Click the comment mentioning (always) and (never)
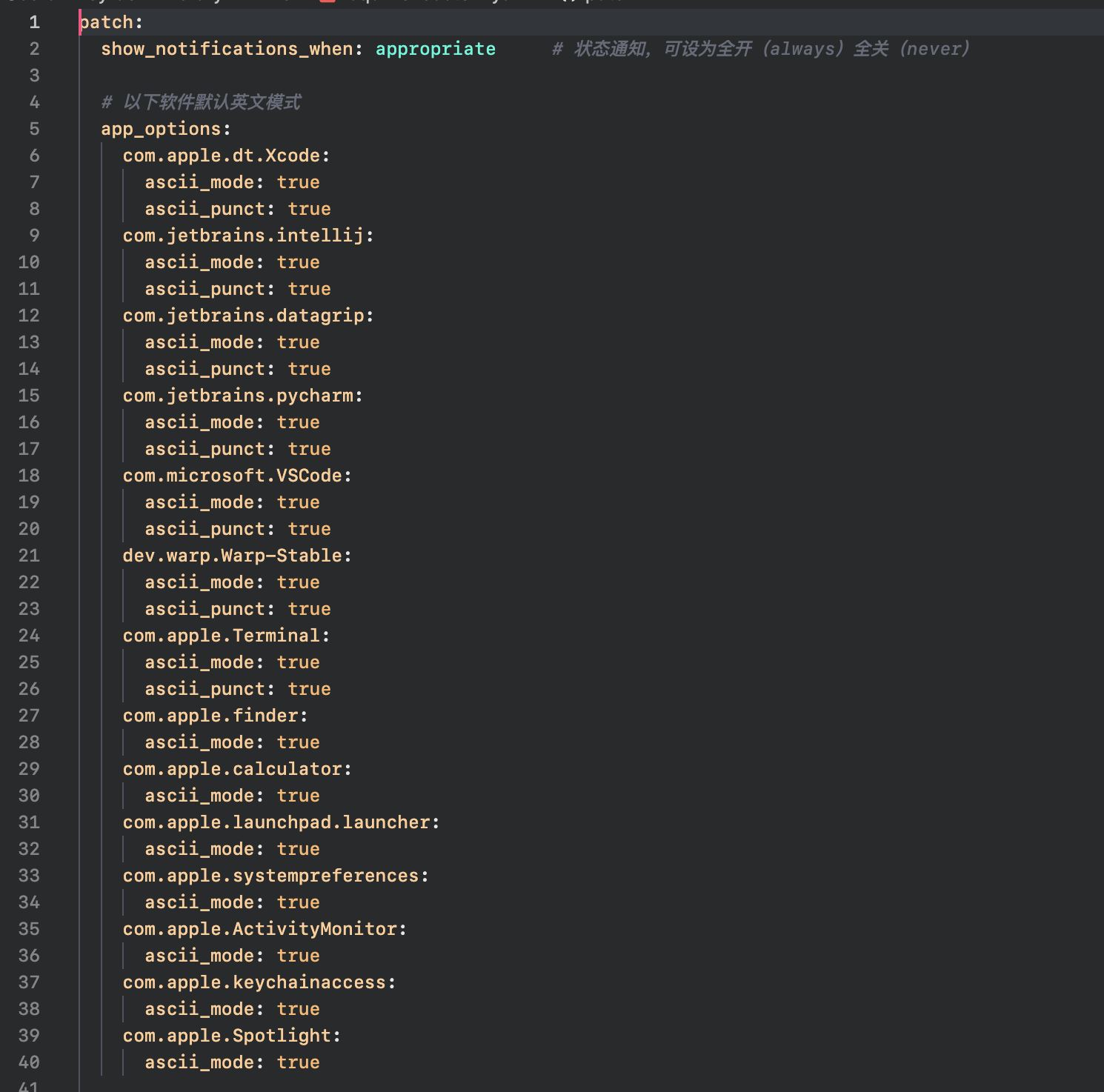 tap(761, 49)
